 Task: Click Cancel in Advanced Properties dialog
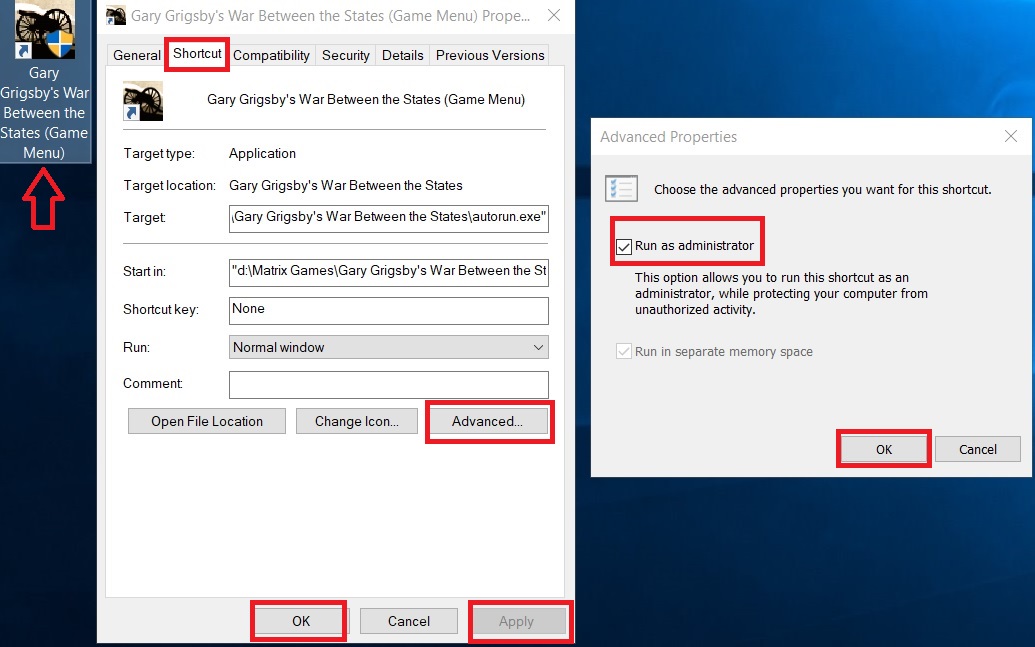click(978, 450)
